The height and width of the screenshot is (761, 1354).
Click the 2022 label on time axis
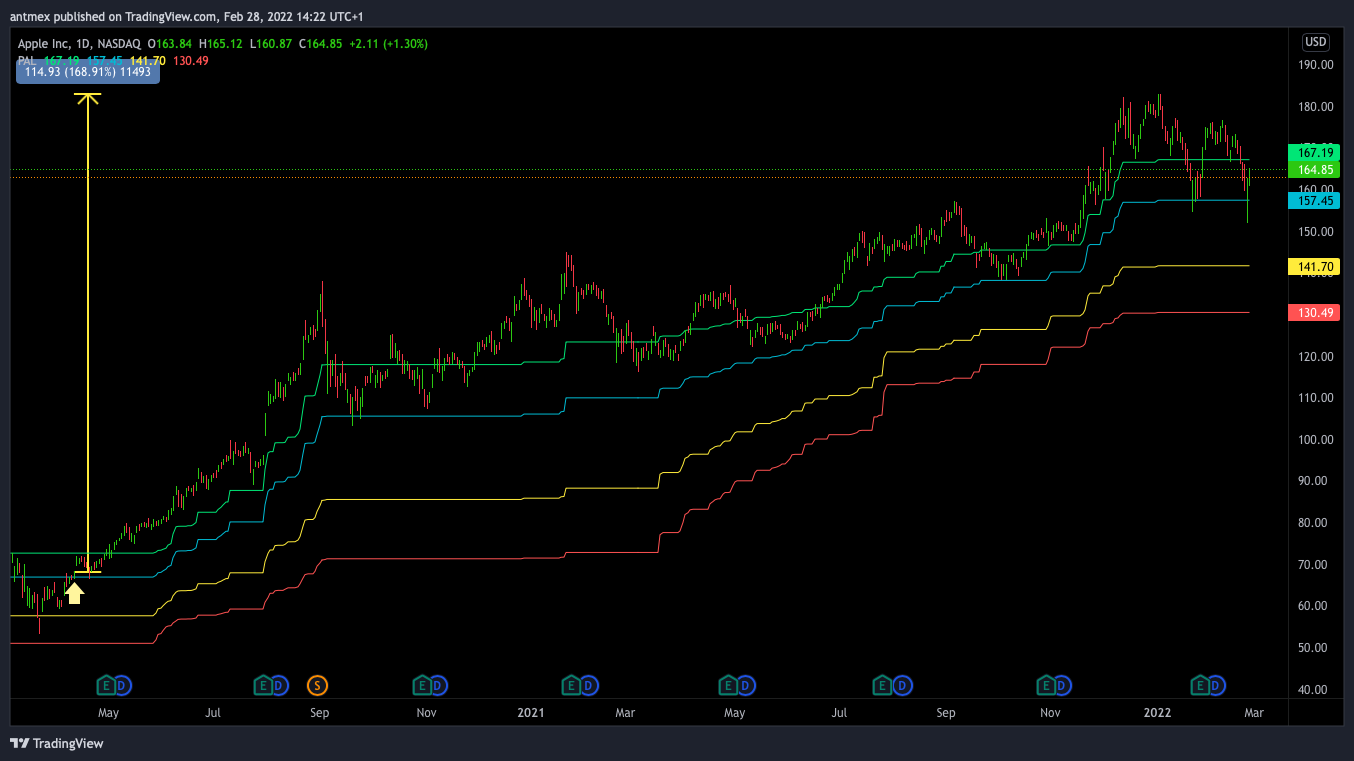1157,713
